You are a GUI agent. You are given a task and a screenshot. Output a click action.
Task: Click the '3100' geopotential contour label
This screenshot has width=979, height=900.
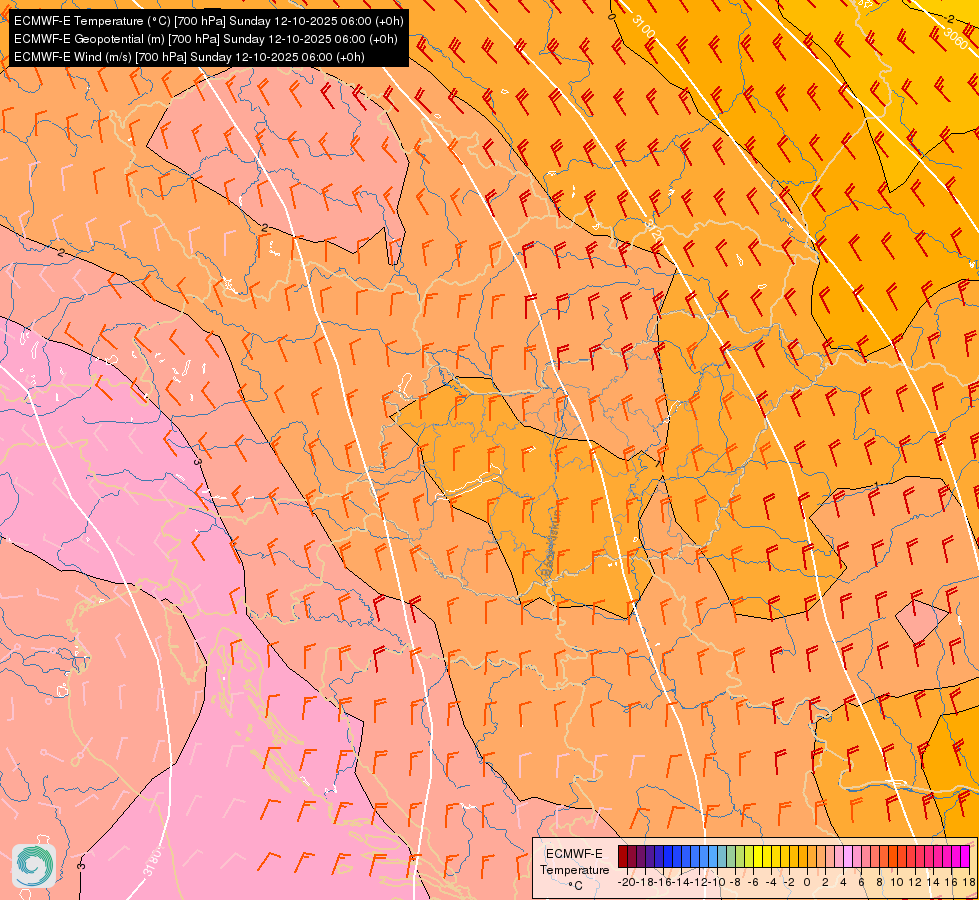point(644,26)
